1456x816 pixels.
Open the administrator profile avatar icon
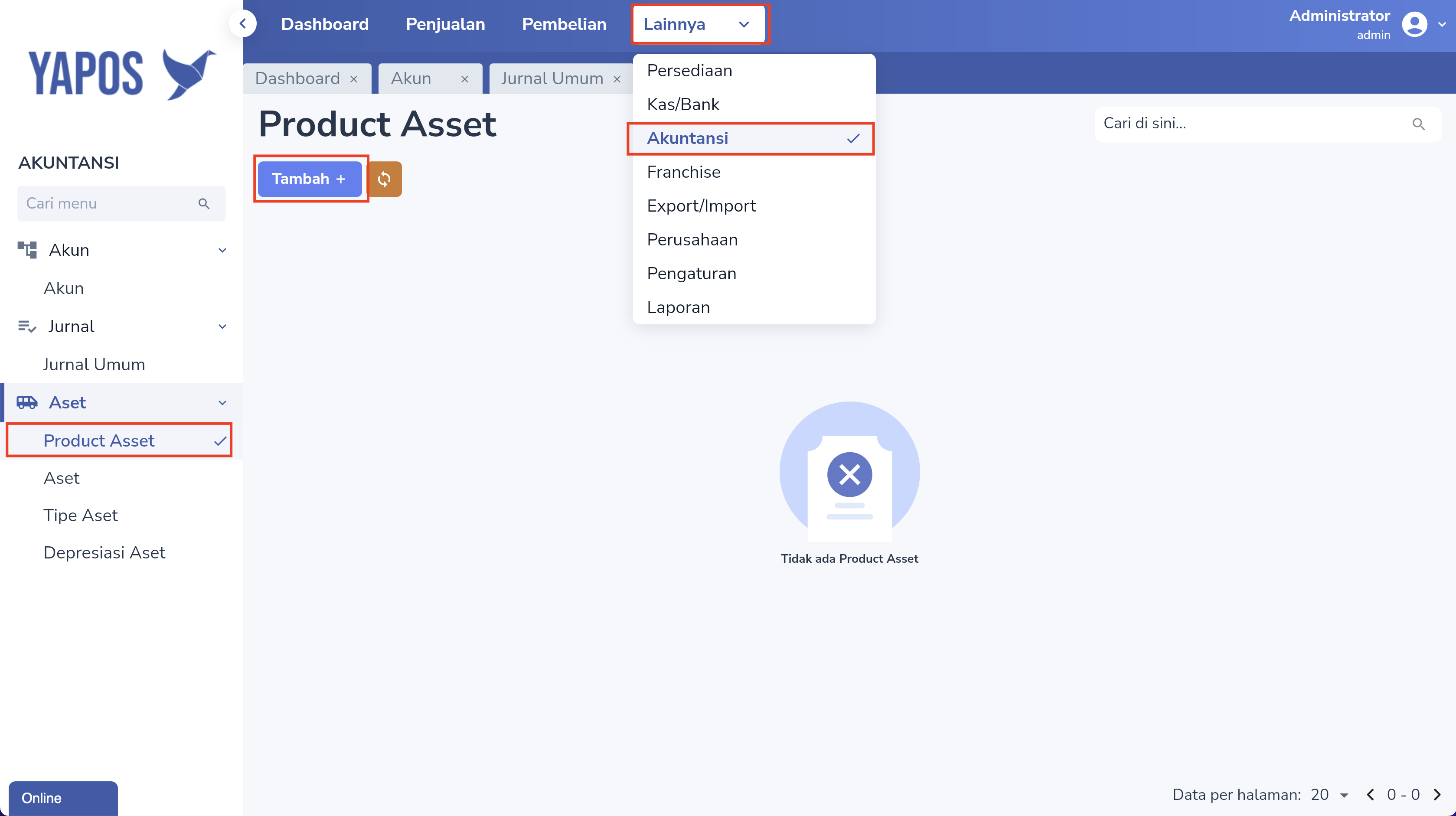(1415, 24)
